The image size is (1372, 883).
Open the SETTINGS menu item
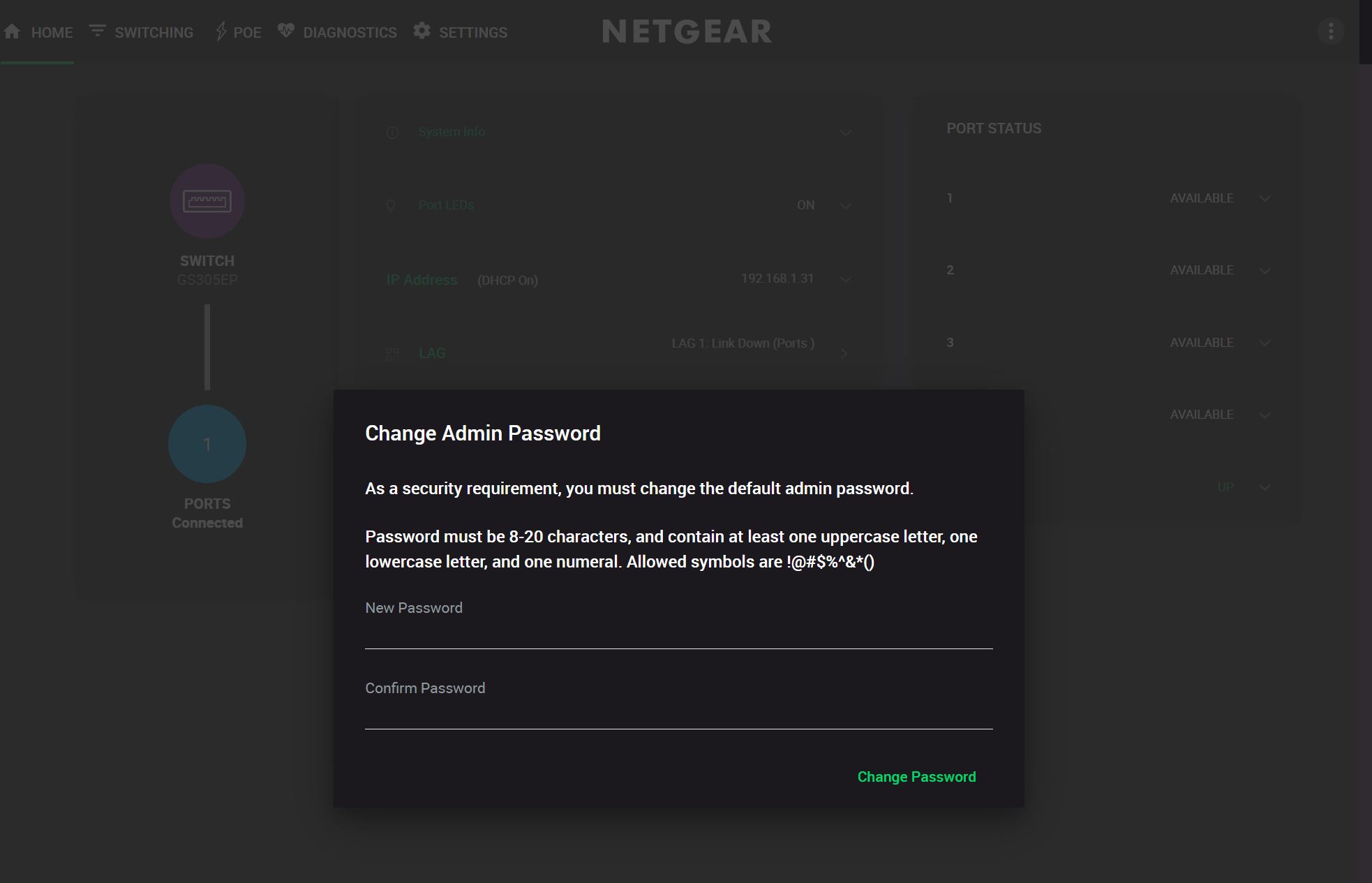pyautogui.click(x=472, y=31)
